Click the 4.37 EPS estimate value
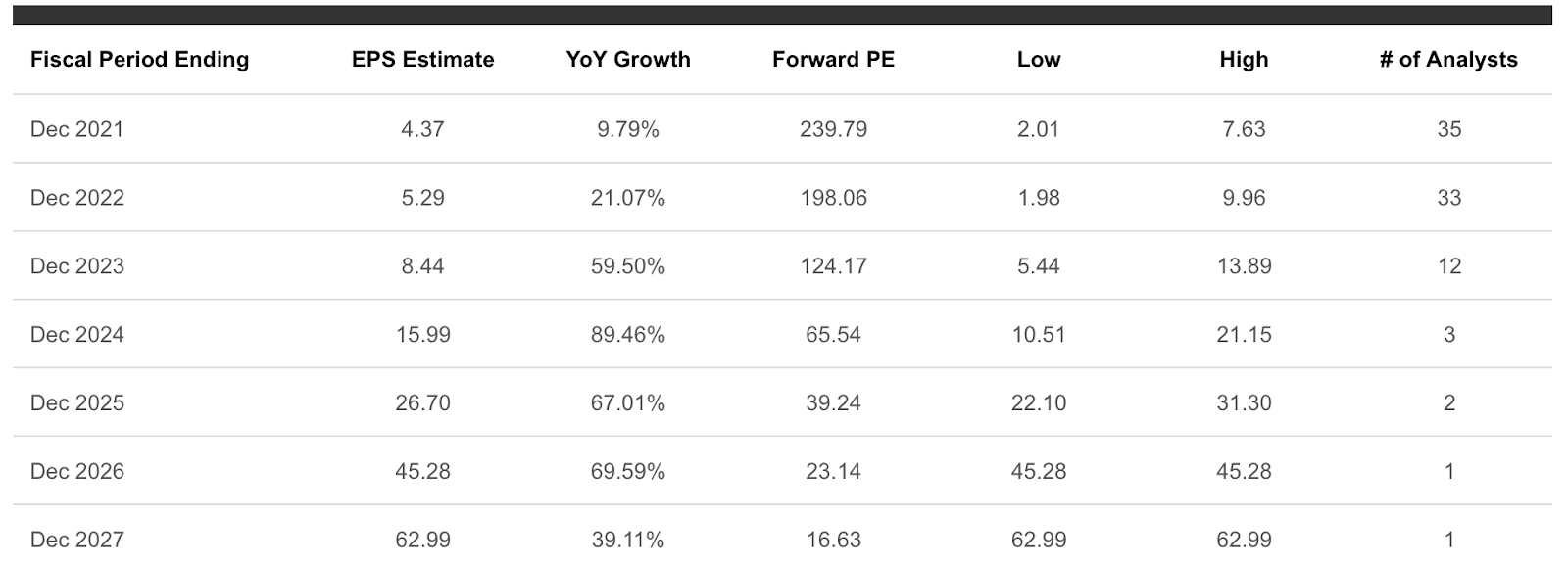Viewport: 1568px width, 566px height. click(x=422, y=129)
